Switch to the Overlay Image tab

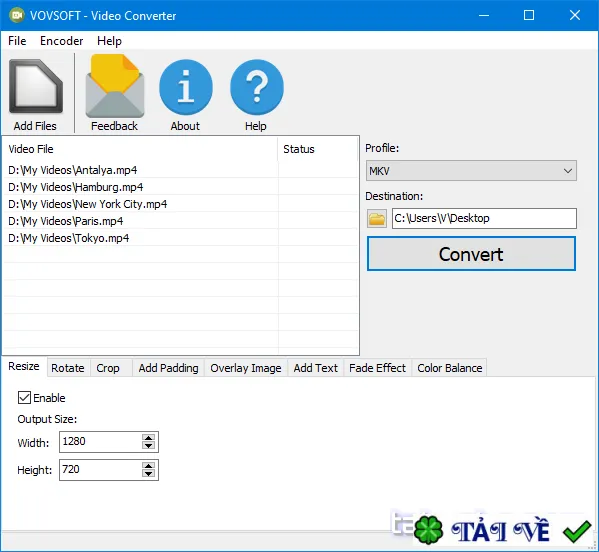246,368
